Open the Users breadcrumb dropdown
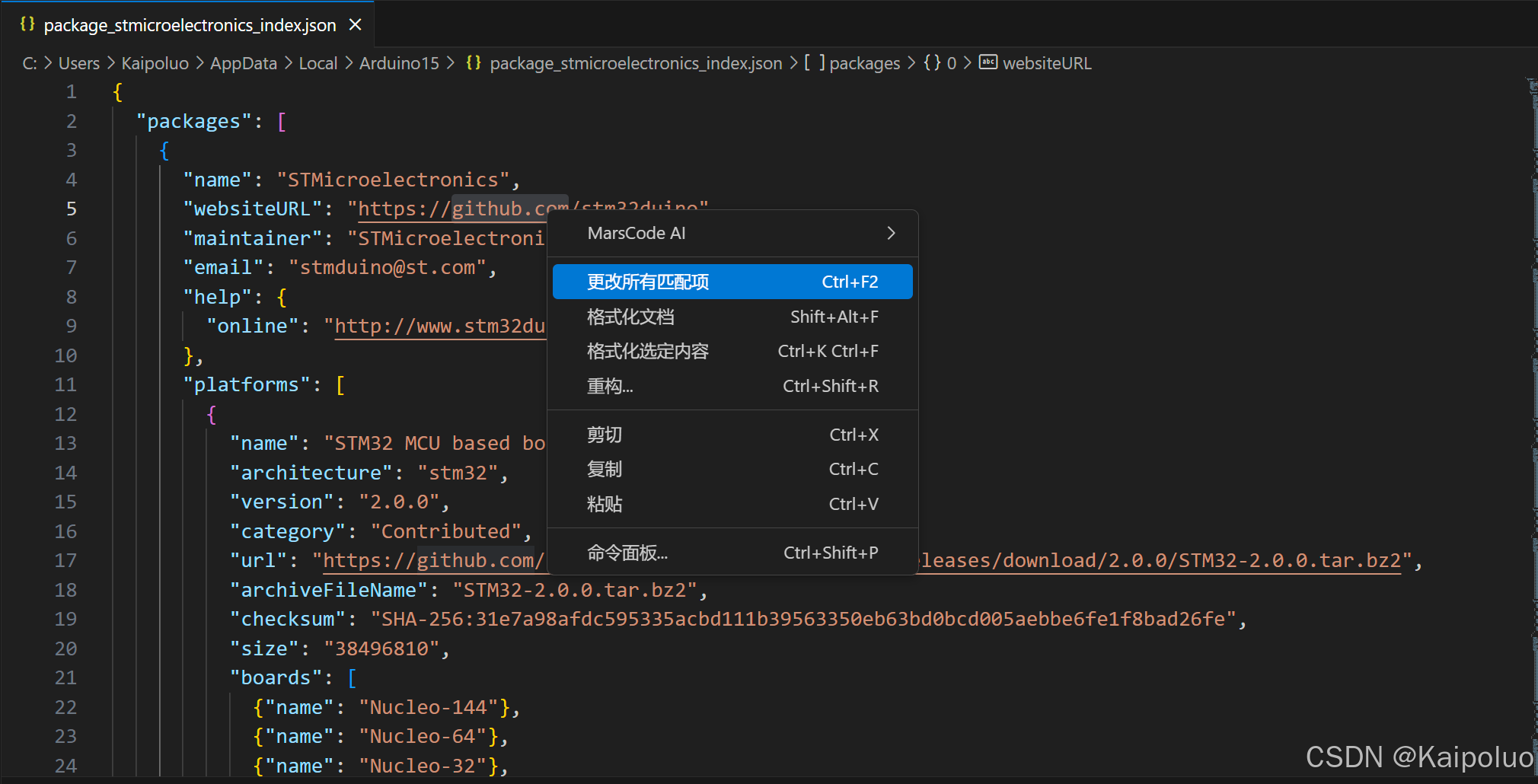This screenshot has height=784, width=1538. point(78,63)
